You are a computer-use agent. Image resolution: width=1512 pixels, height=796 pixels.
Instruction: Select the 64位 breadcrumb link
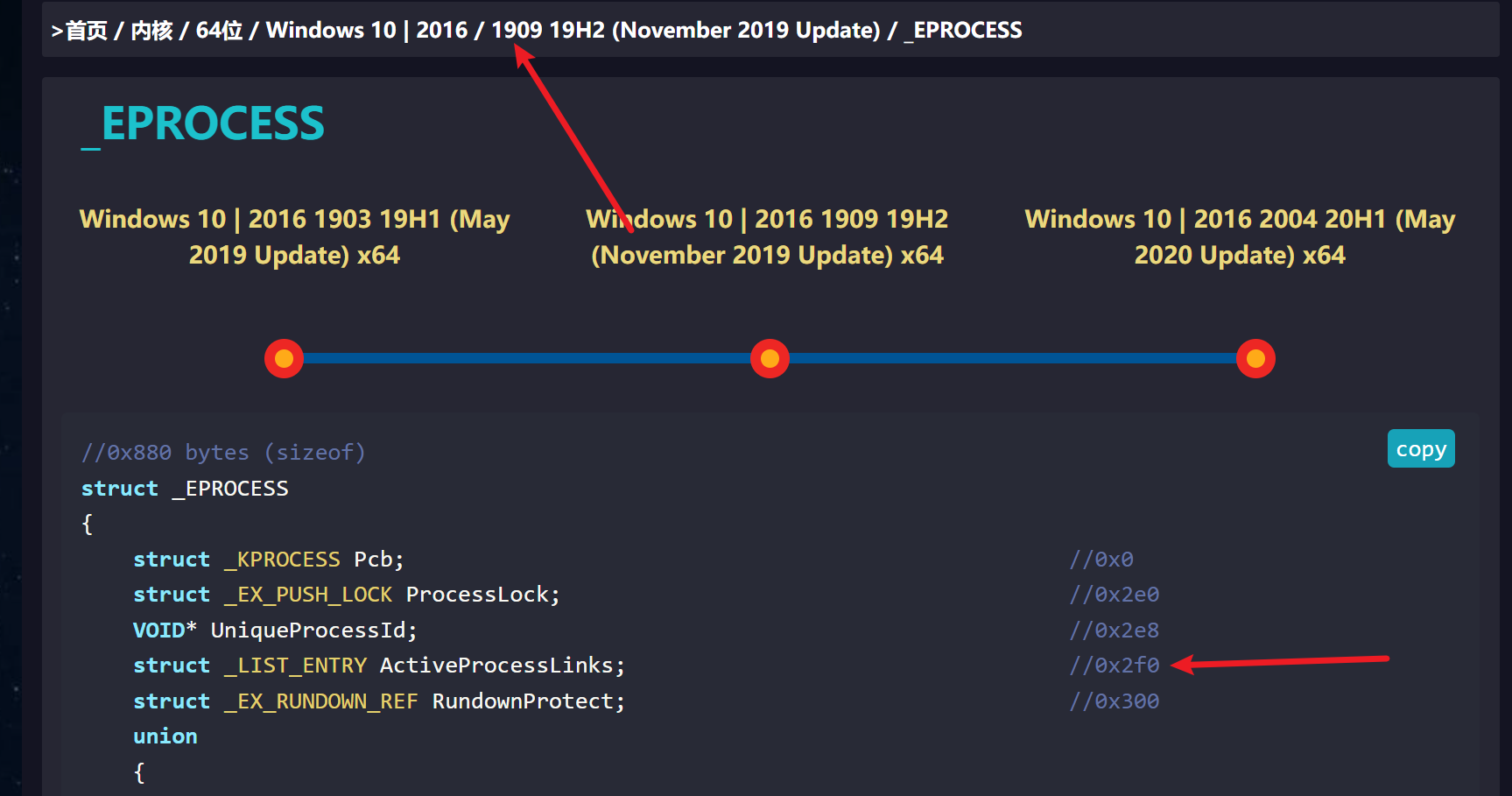point(219,31)
